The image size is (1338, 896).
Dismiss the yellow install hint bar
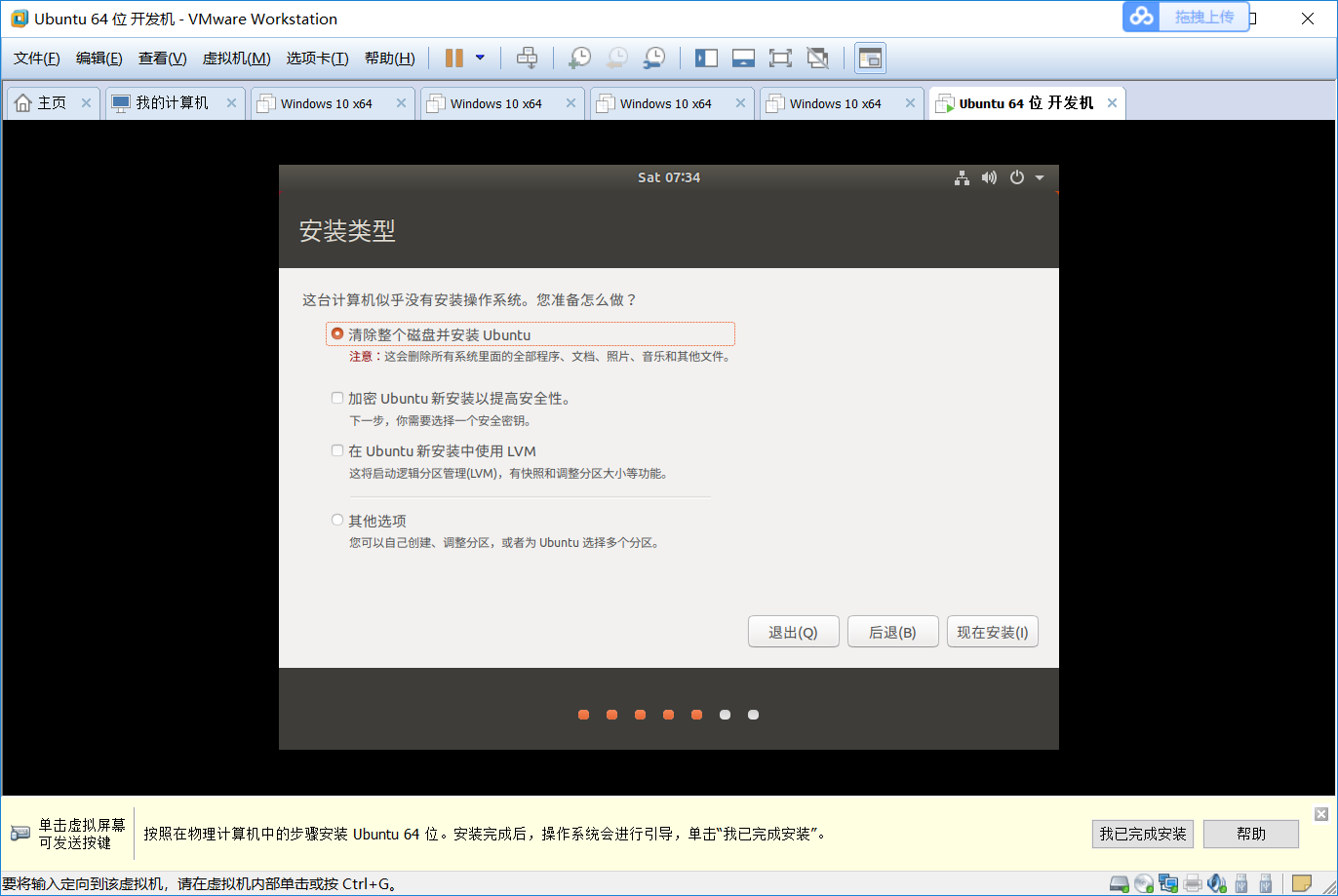[x=1321, y=814]
